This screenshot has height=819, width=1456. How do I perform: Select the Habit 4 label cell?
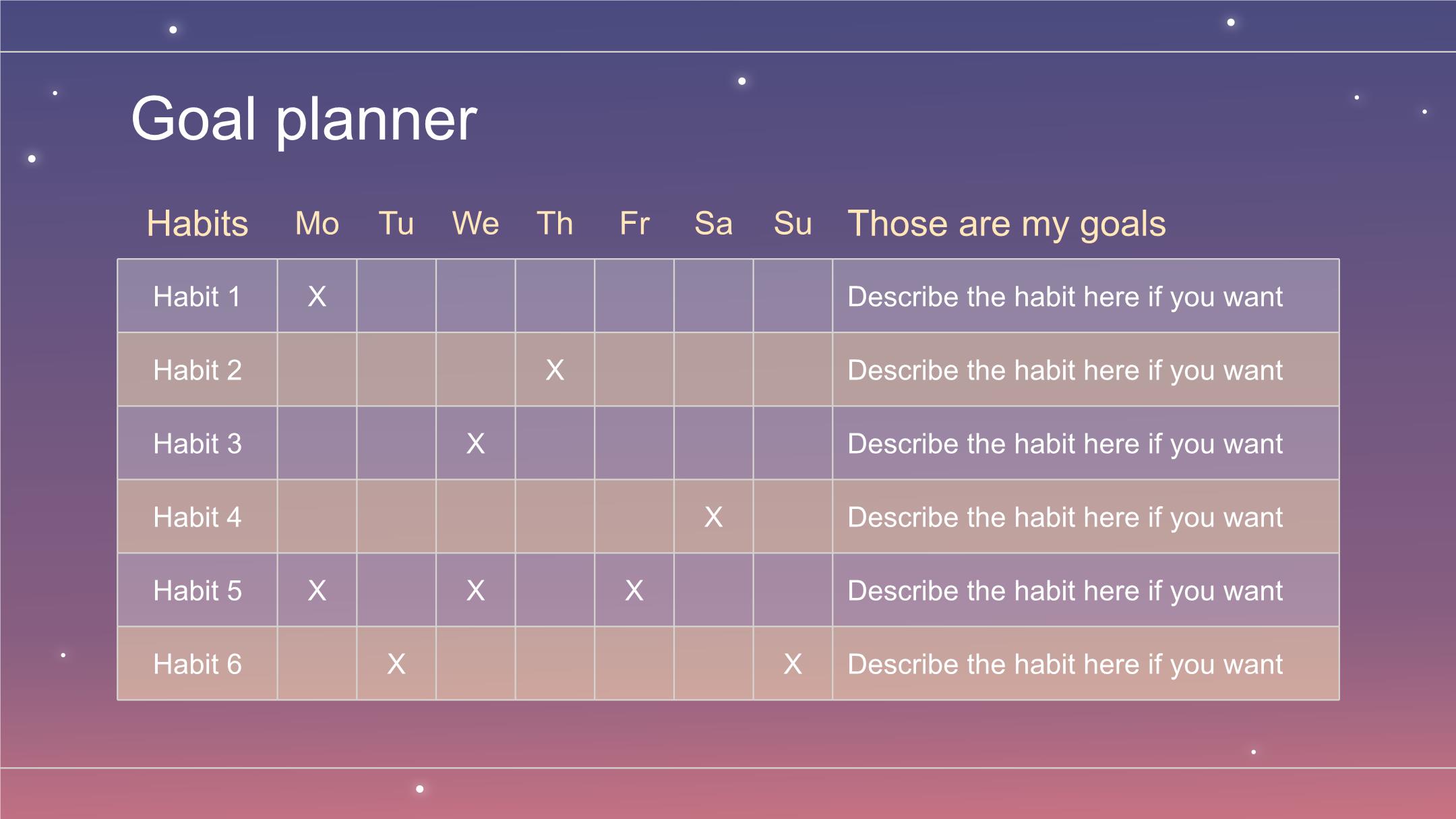[x=198, y=516]
